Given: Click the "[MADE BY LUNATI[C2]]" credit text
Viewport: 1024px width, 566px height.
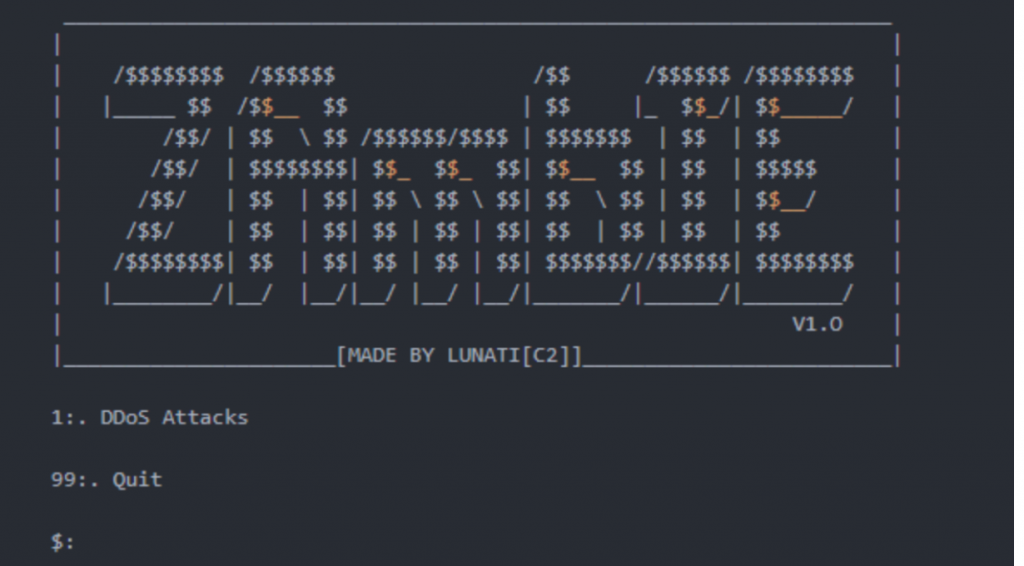Looking at the screenshot, I should (x=458, y=356).
